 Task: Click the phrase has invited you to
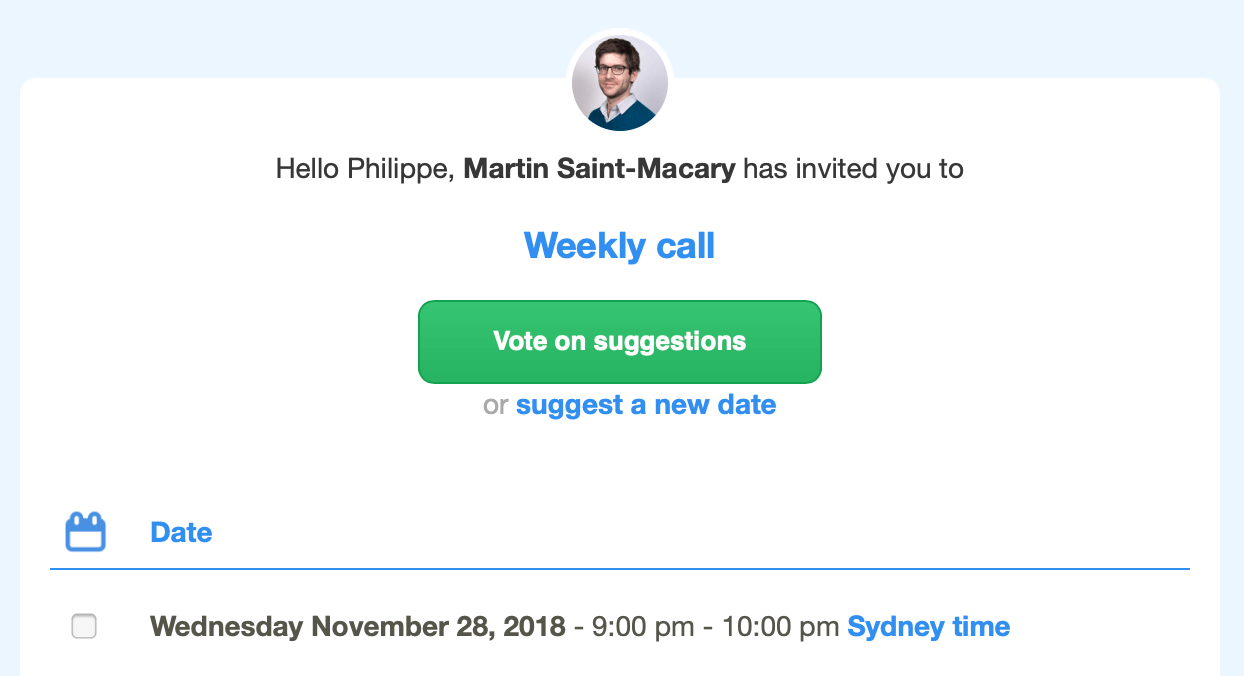854,169
